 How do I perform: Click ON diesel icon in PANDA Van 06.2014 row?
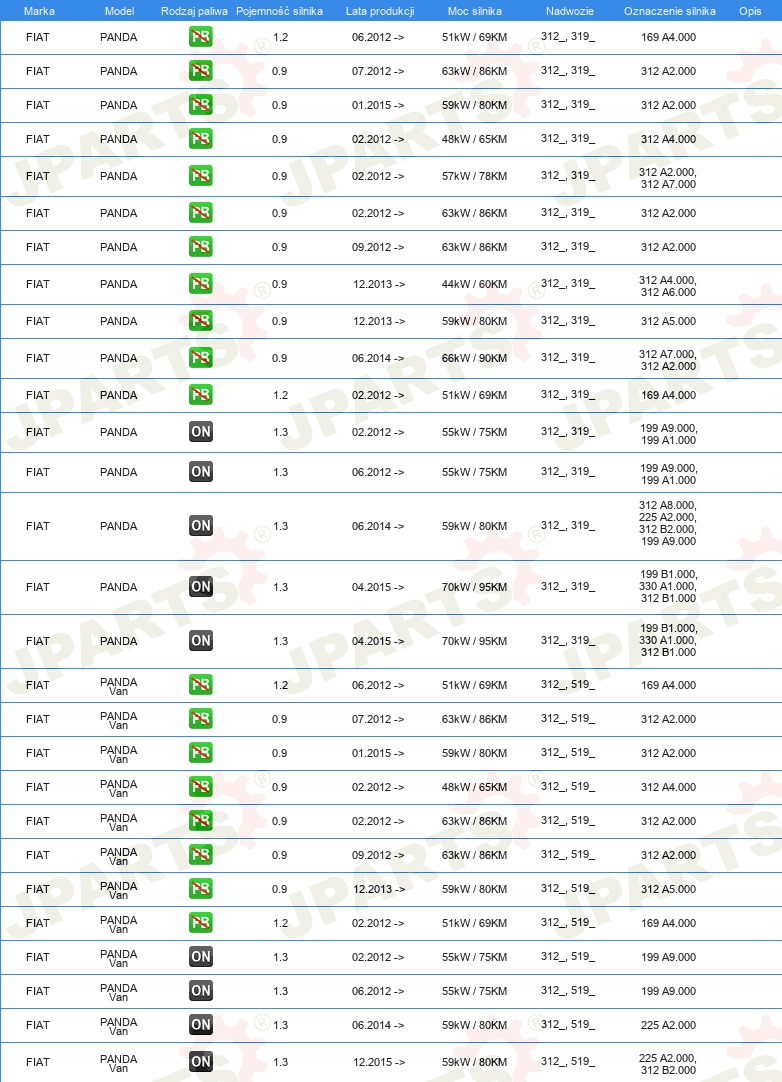(200, 1025)
